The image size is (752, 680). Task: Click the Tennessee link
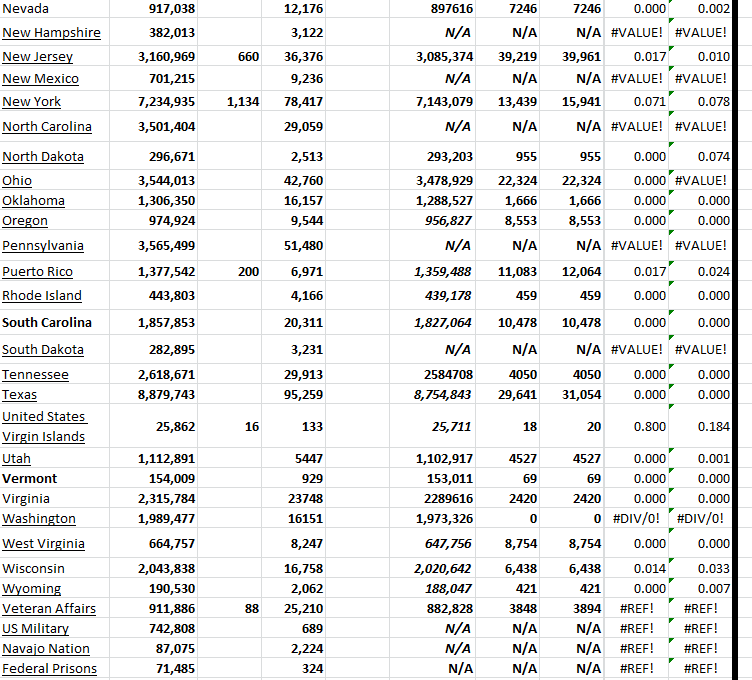pos(35,375)
